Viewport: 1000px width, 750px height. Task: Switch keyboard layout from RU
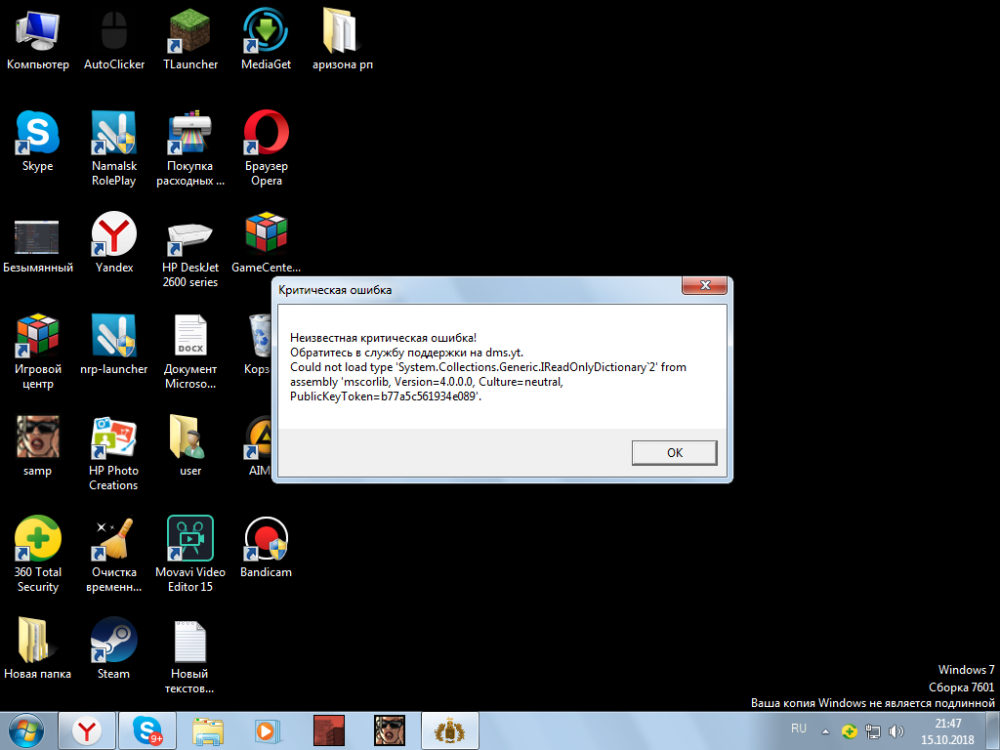pyautogui.click(x=798, y=728)
